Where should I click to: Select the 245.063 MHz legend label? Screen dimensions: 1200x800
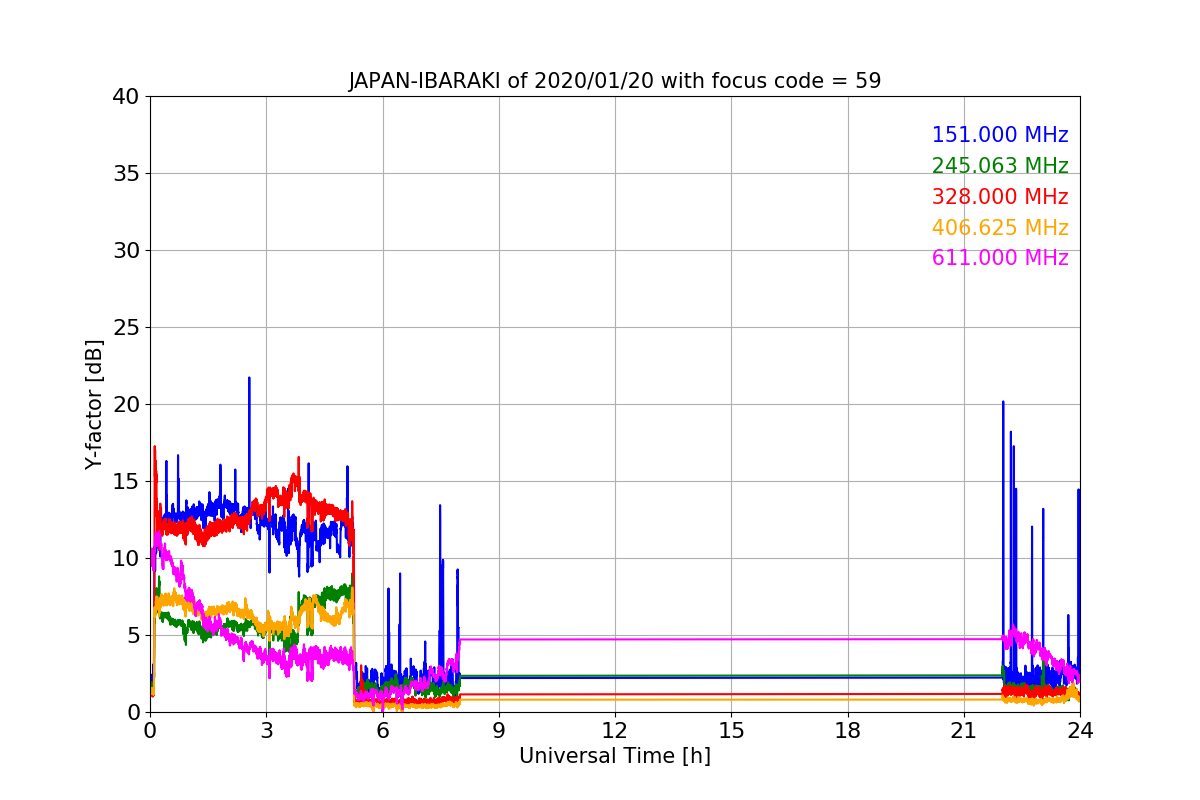(1000, 166)
